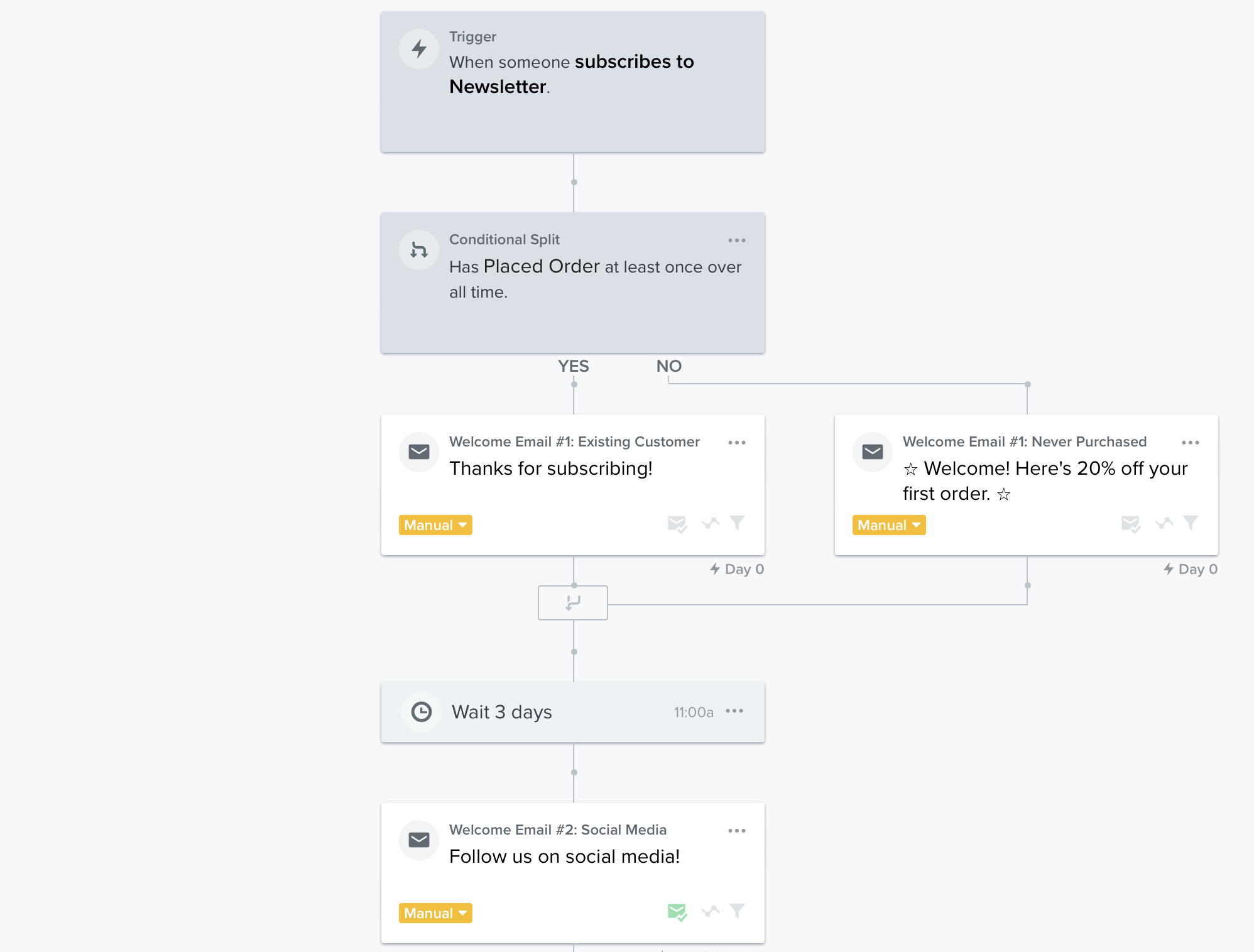Screen dimensions: 1254x952
Task: Open more options menu on Wait 3 days
Action: [734, 711]
